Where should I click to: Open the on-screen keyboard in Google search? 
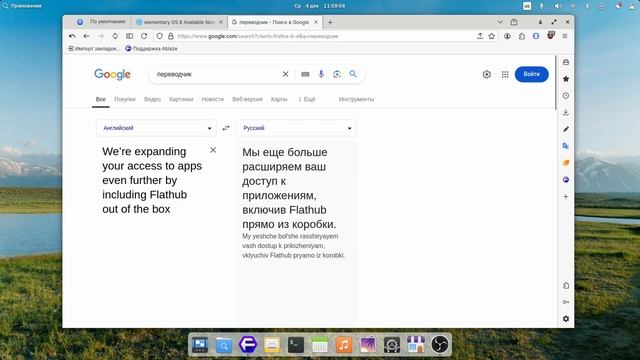click(x=305, y=74)
